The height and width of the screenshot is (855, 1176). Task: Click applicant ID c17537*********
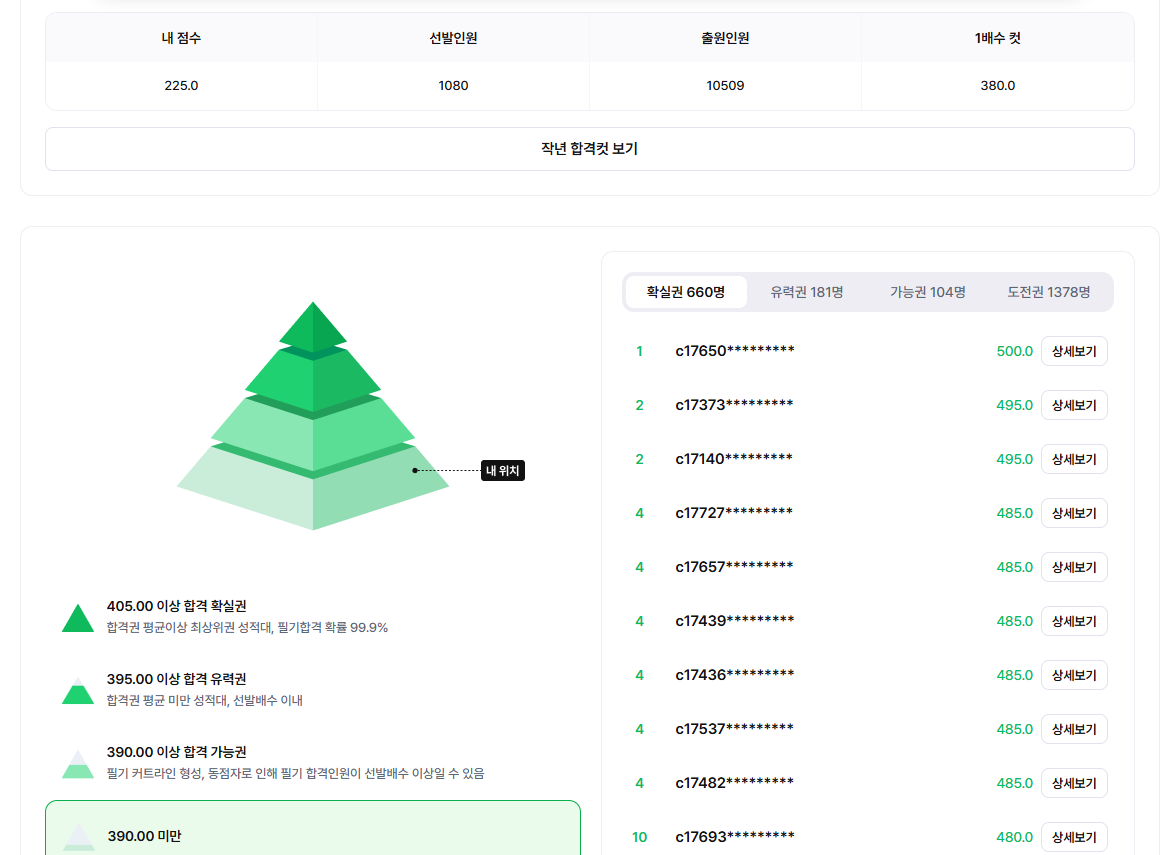point(734,729)
